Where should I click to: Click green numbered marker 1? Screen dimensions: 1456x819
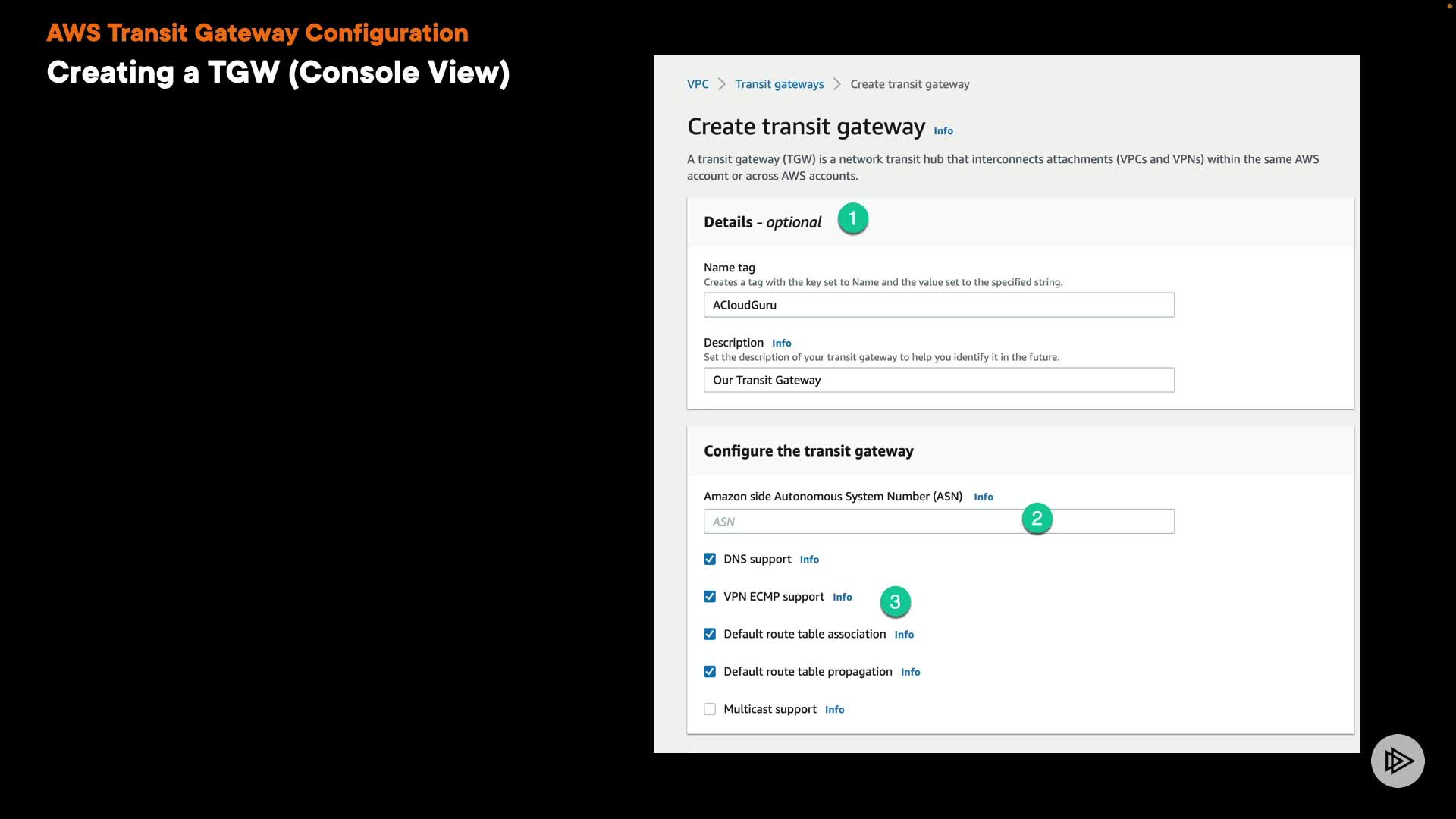[x=852, y=219]
